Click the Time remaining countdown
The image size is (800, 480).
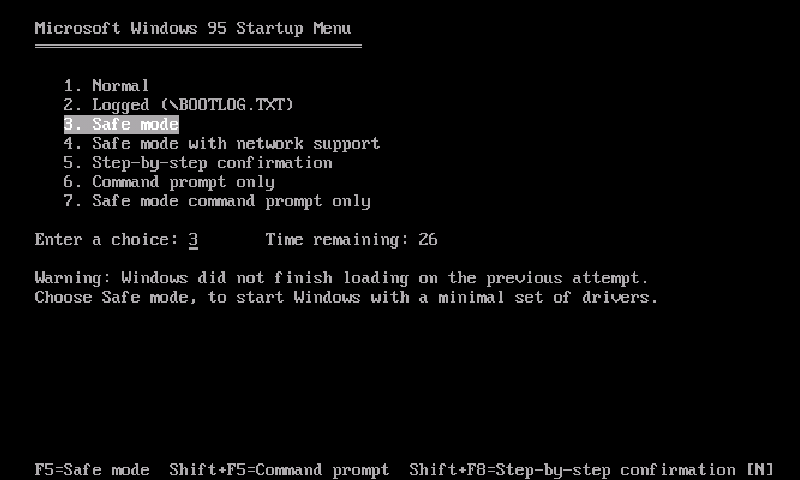pyautogui.click(x=352, y=240)
